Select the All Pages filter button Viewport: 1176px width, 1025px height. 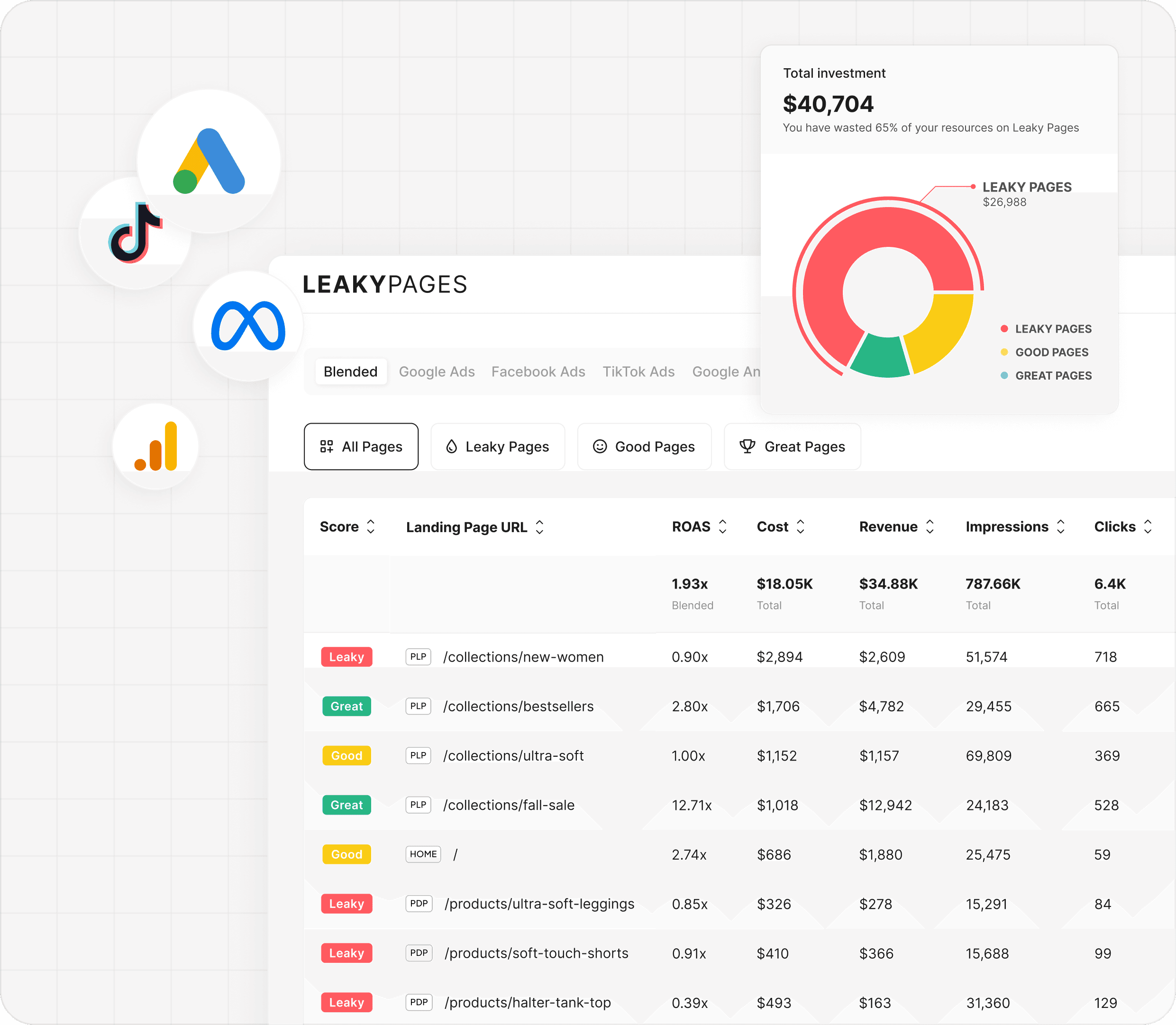pos(361,447)
